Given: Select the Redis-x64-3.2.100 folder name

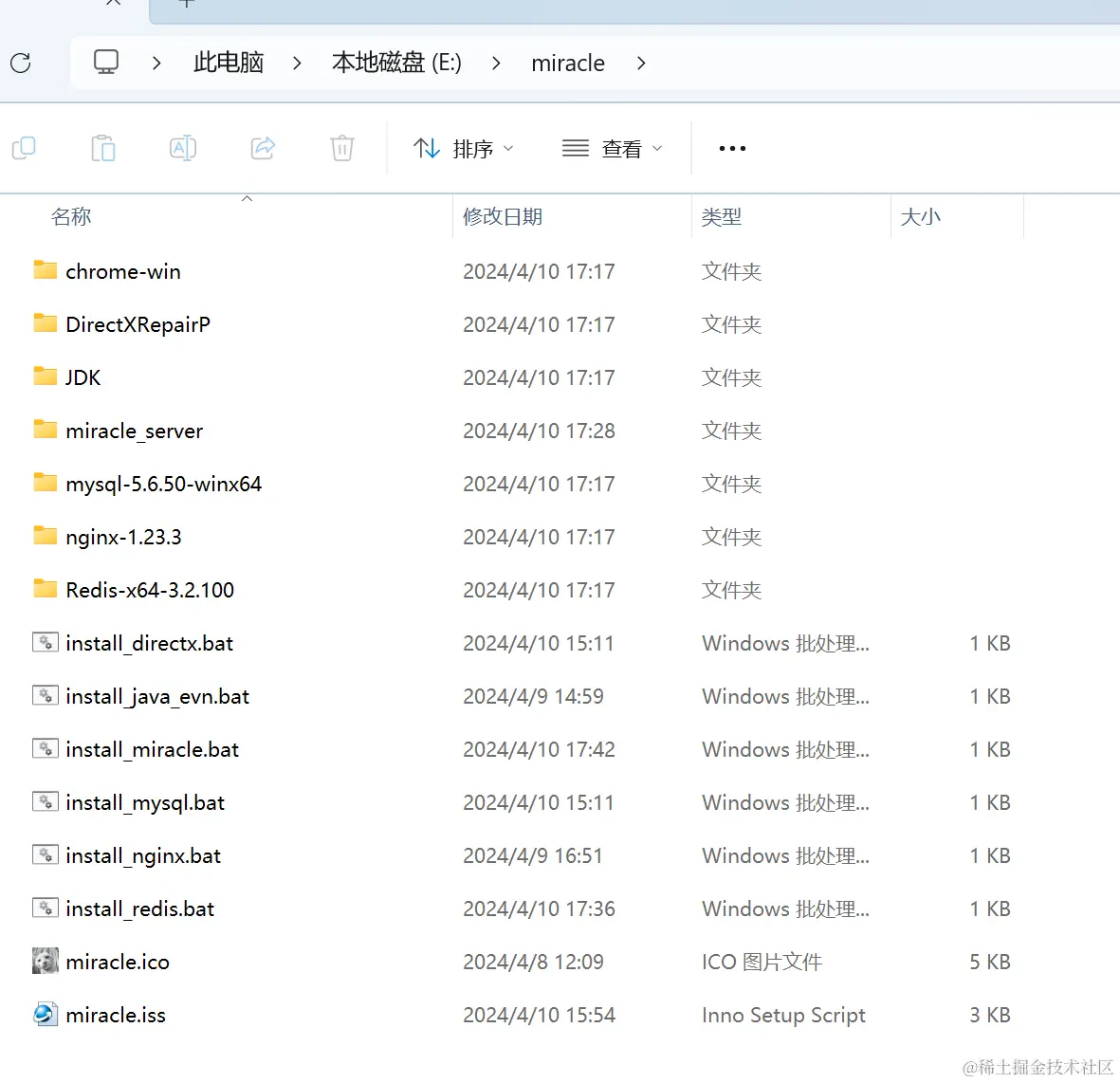Looking at the screenshot, I should [x=150, y=590].
